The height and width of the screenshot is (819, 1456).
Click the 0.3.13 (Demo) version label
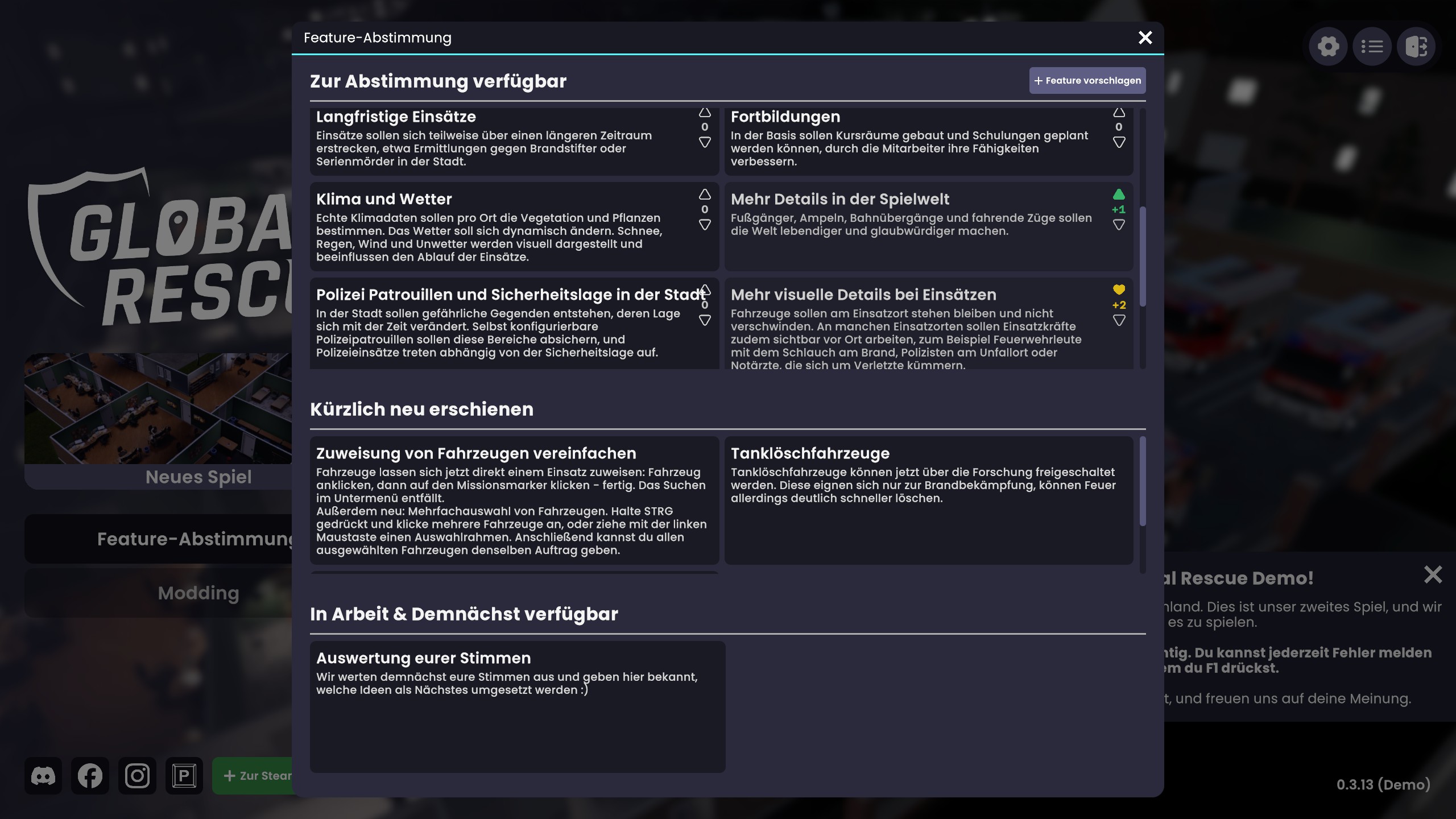pos(1383,785)
